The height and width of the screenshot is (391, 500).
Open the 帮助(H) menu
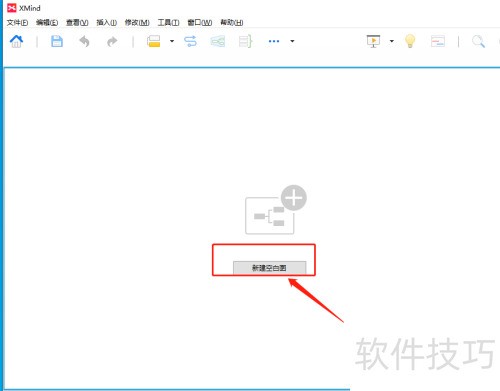pos(232,23)
